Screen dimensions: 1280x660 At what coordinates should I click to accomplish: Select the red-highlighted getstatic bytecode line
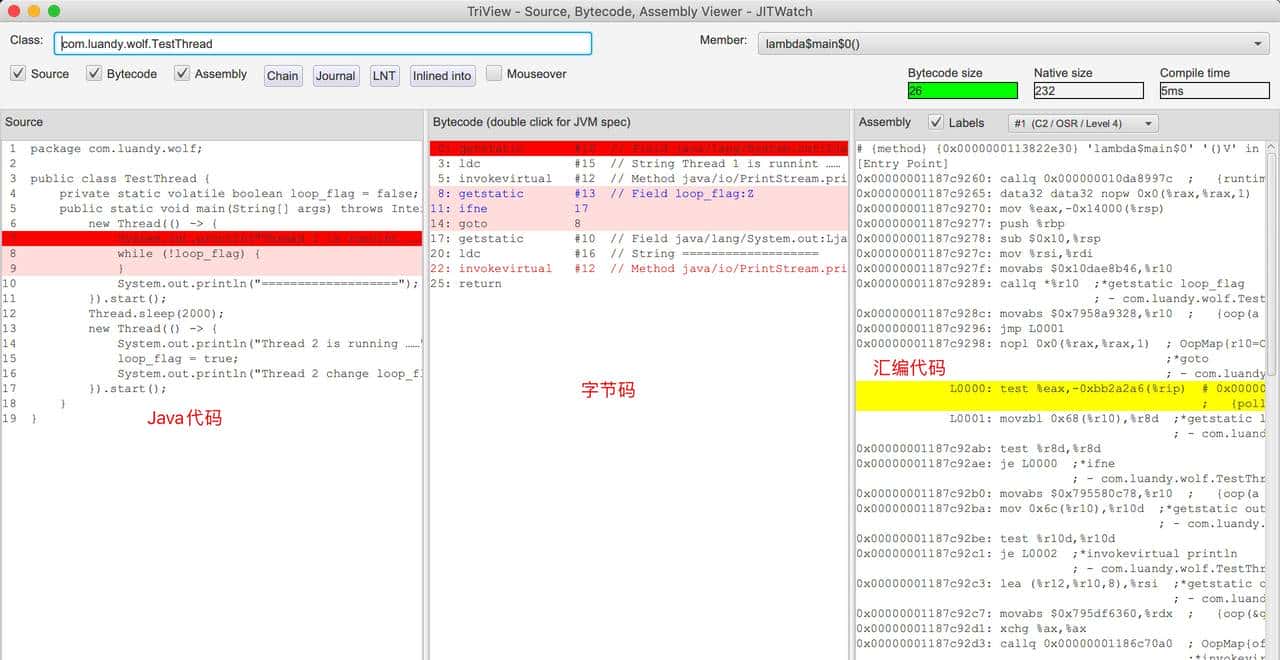pos(638,149)
